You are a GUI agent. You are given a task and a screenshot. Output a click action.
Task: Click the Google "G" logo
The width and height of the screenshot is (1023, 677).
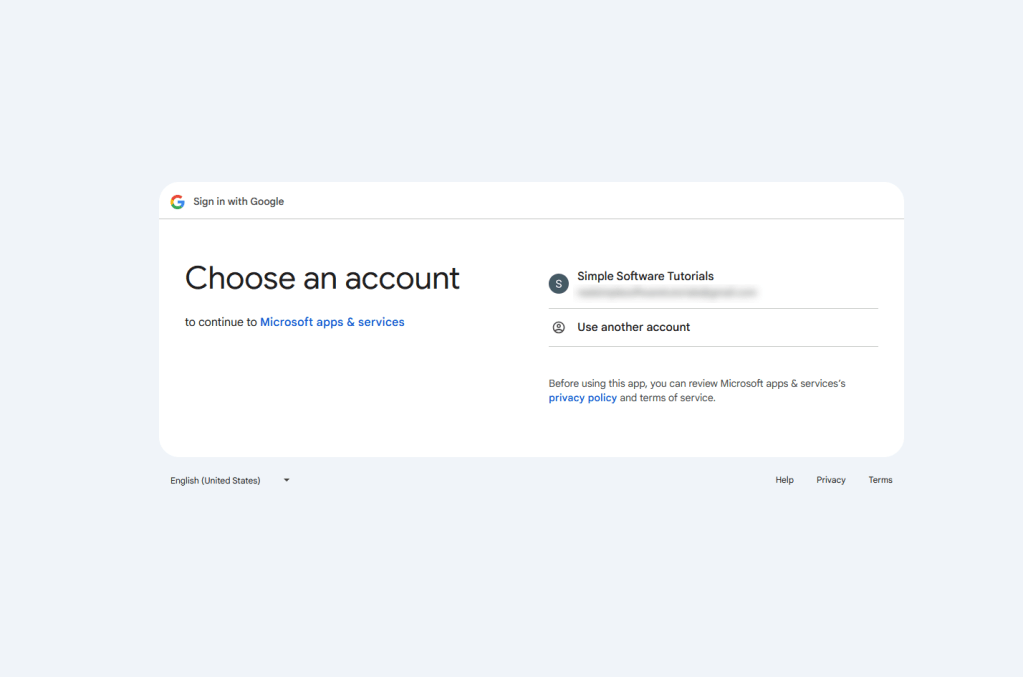tap(178, 202)
